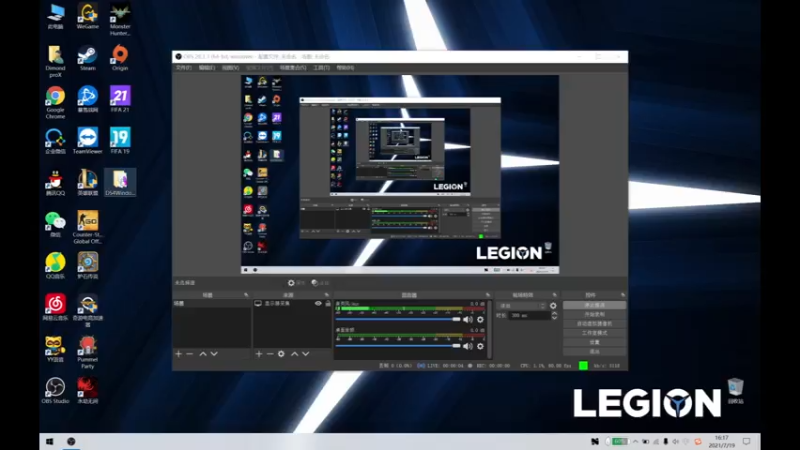Click the transition duration 300 ms field
Screen dimensions: 800x450
(530, 316)
